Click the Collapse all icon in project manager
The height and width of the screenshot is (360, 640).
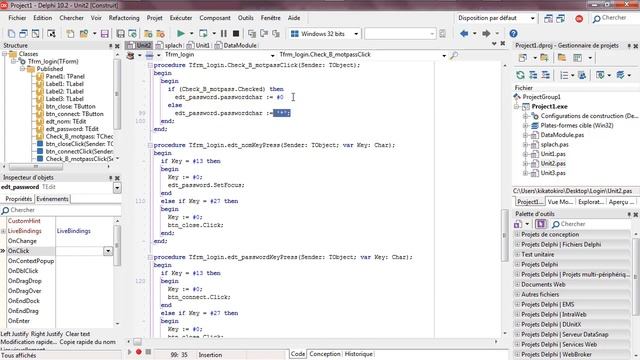pos(546,75)
